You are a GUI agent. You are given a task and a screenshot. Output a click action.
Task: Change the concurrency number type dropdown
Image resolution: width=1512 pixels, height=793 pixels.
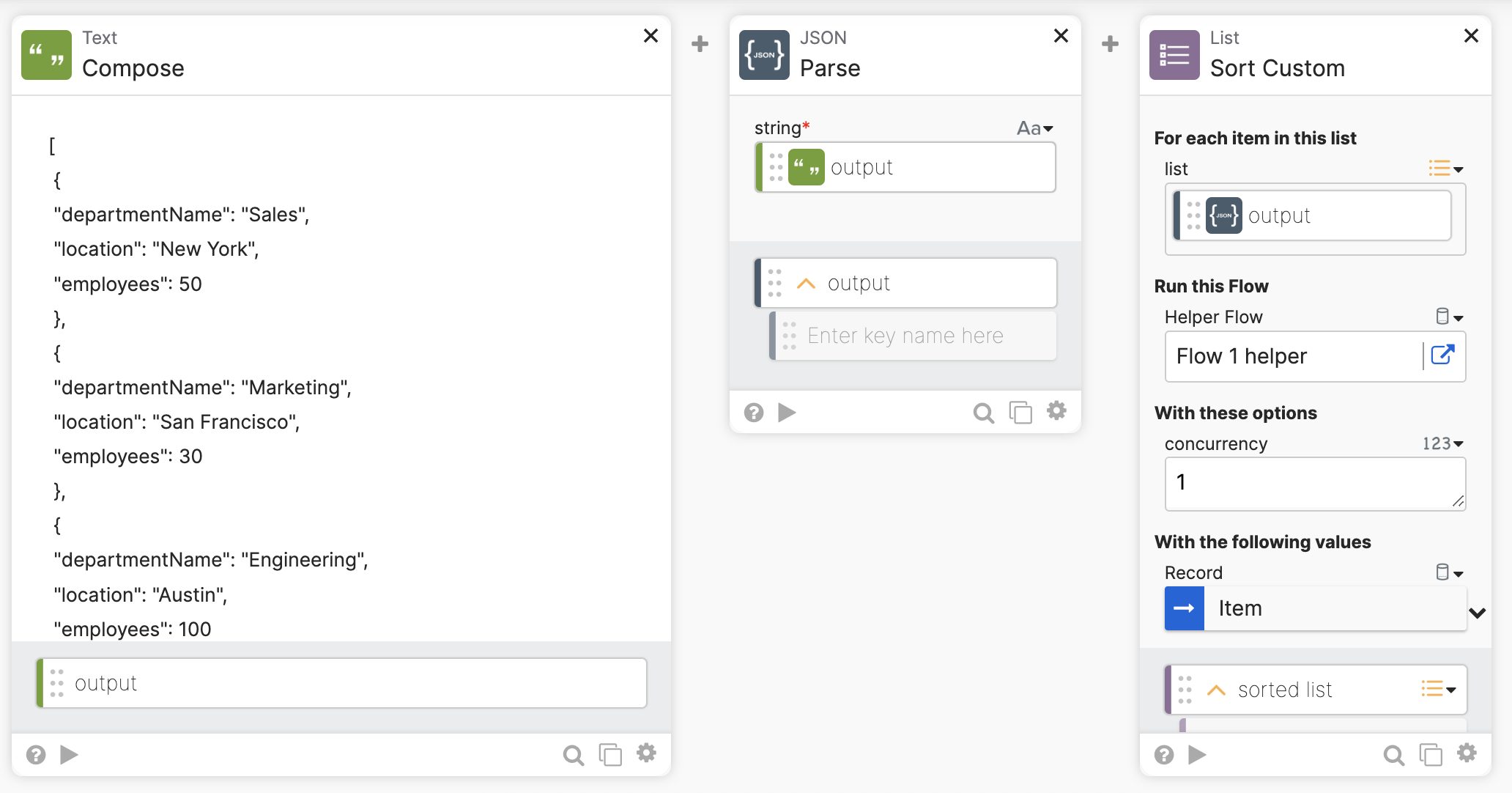1442,443
